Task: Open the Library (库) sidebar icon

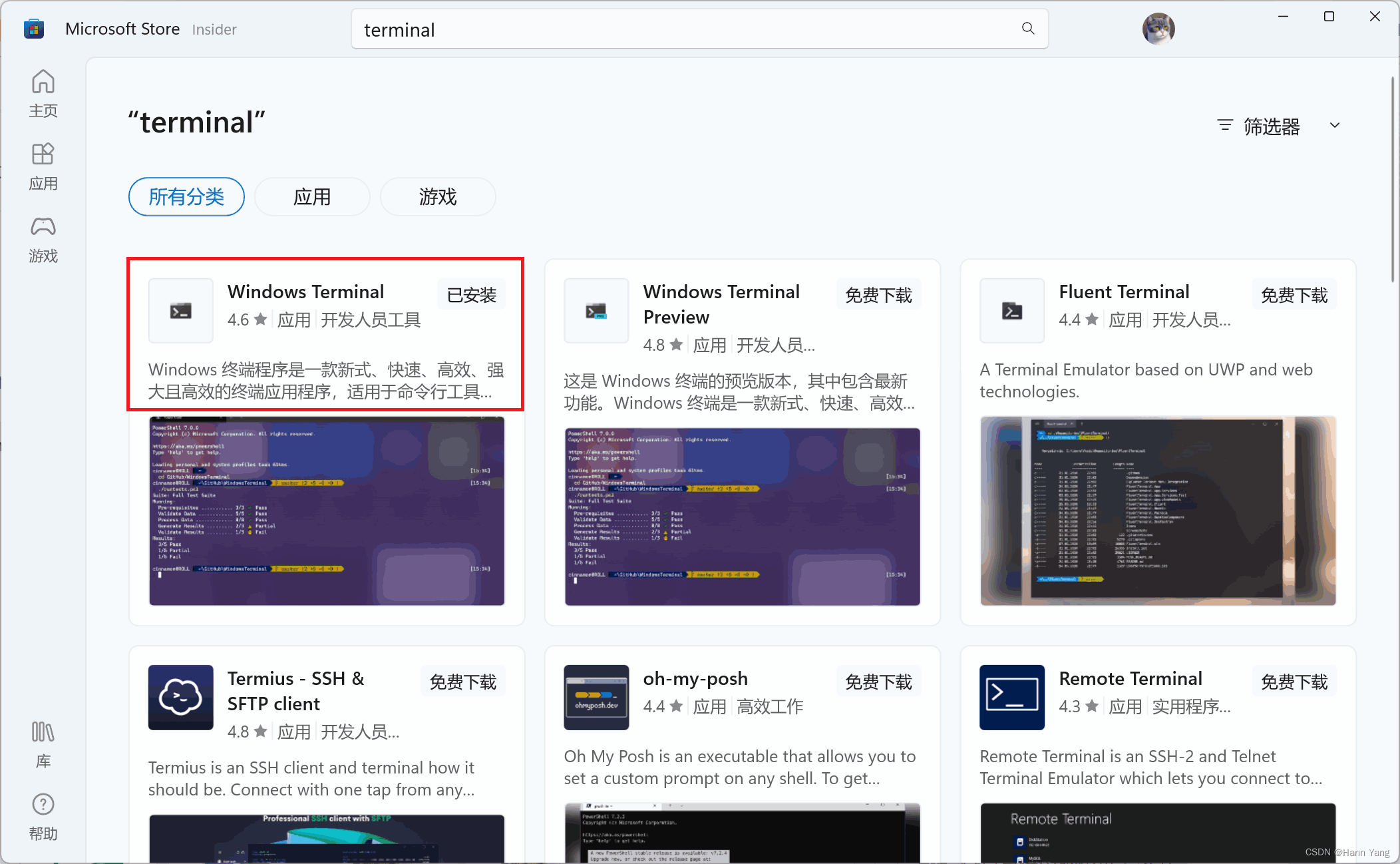Action: coord(43,744)
